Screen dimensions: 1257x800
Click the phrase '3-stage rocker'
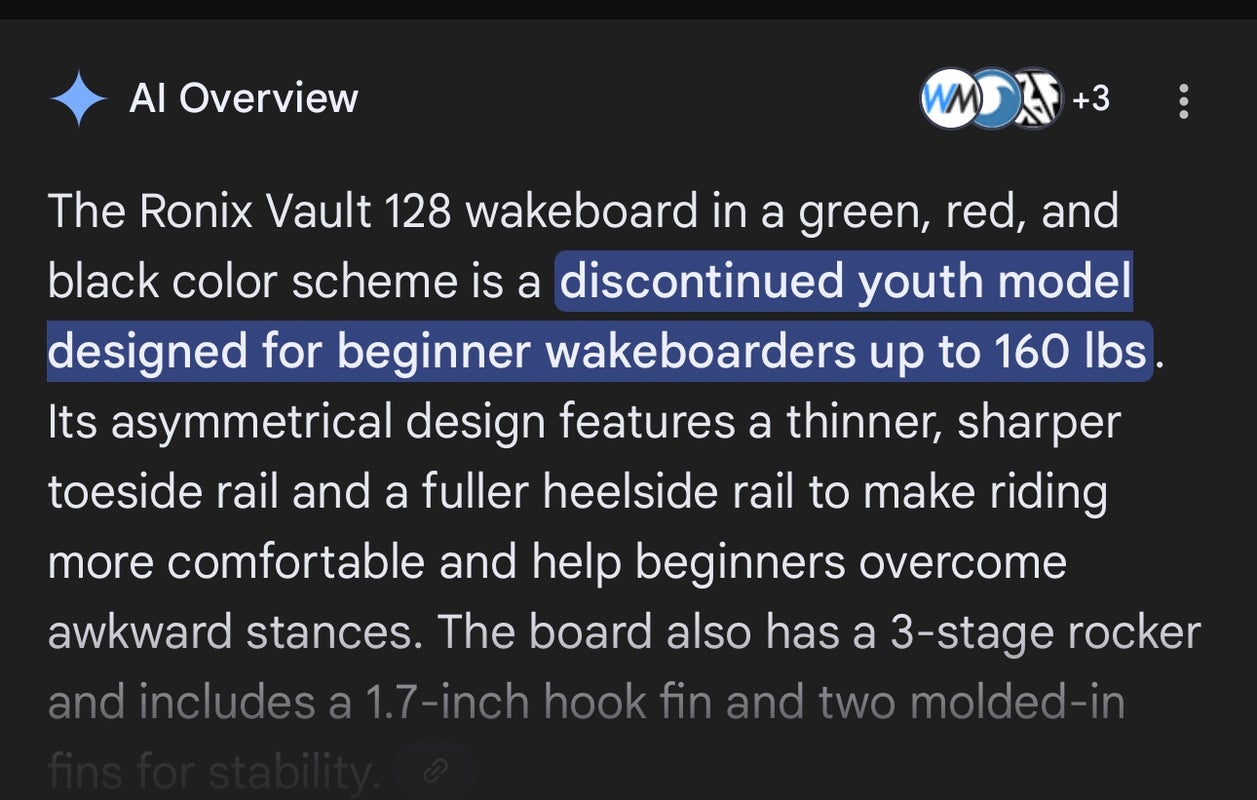(1044, 632)
